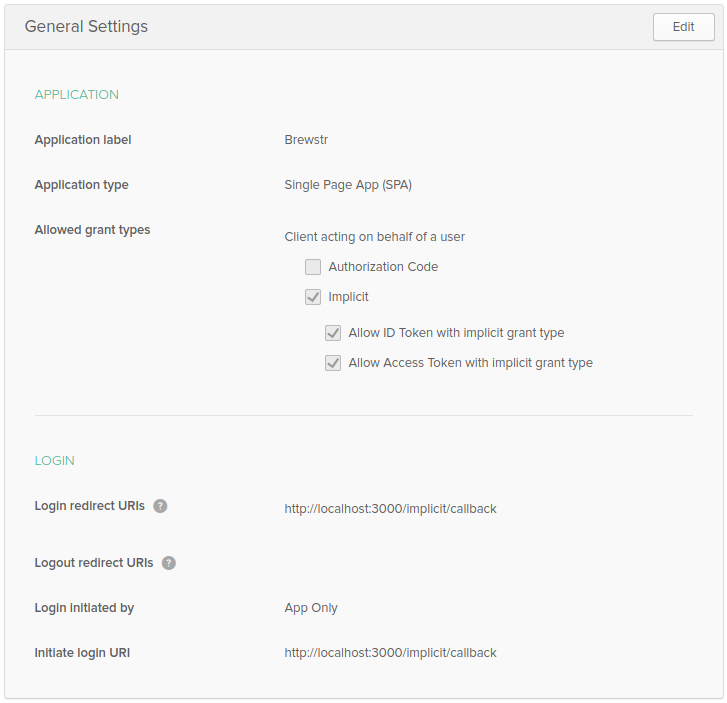Click the Initiate login URI callback URL
Image resolution: width=727 pixels, height=703 pixels.
pyautogui.click(x=390, y=653)
